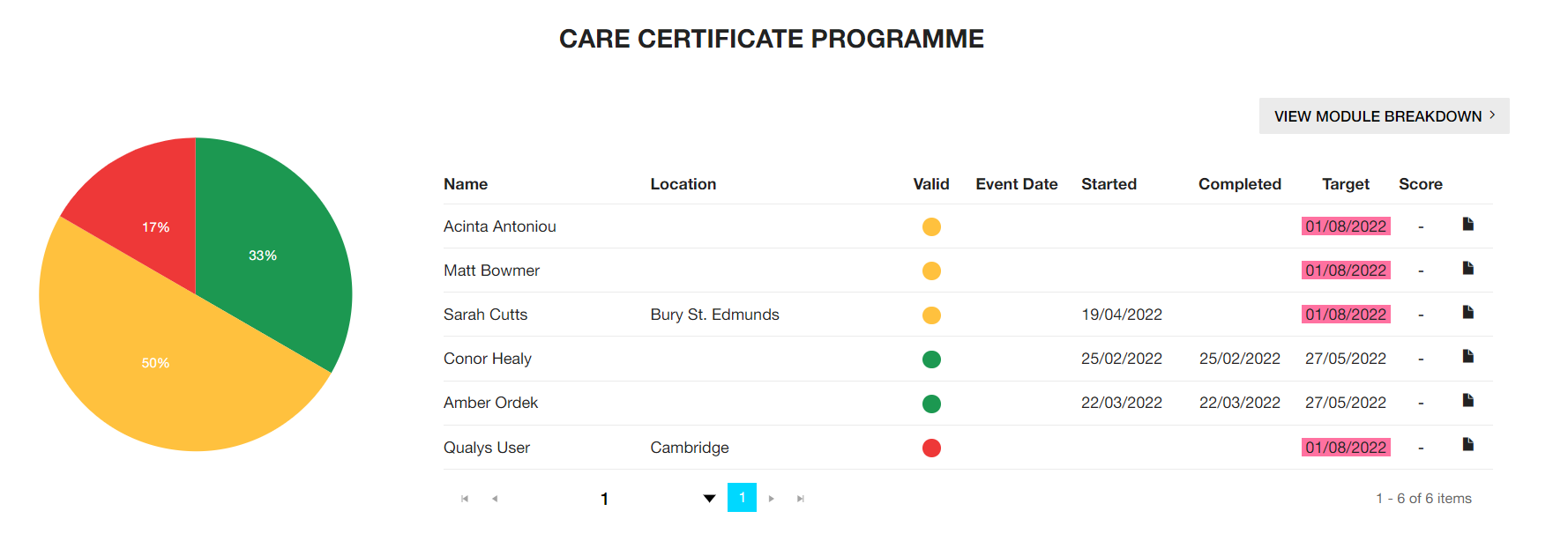Open document icon for Conor Healy

click(1467, 356)
